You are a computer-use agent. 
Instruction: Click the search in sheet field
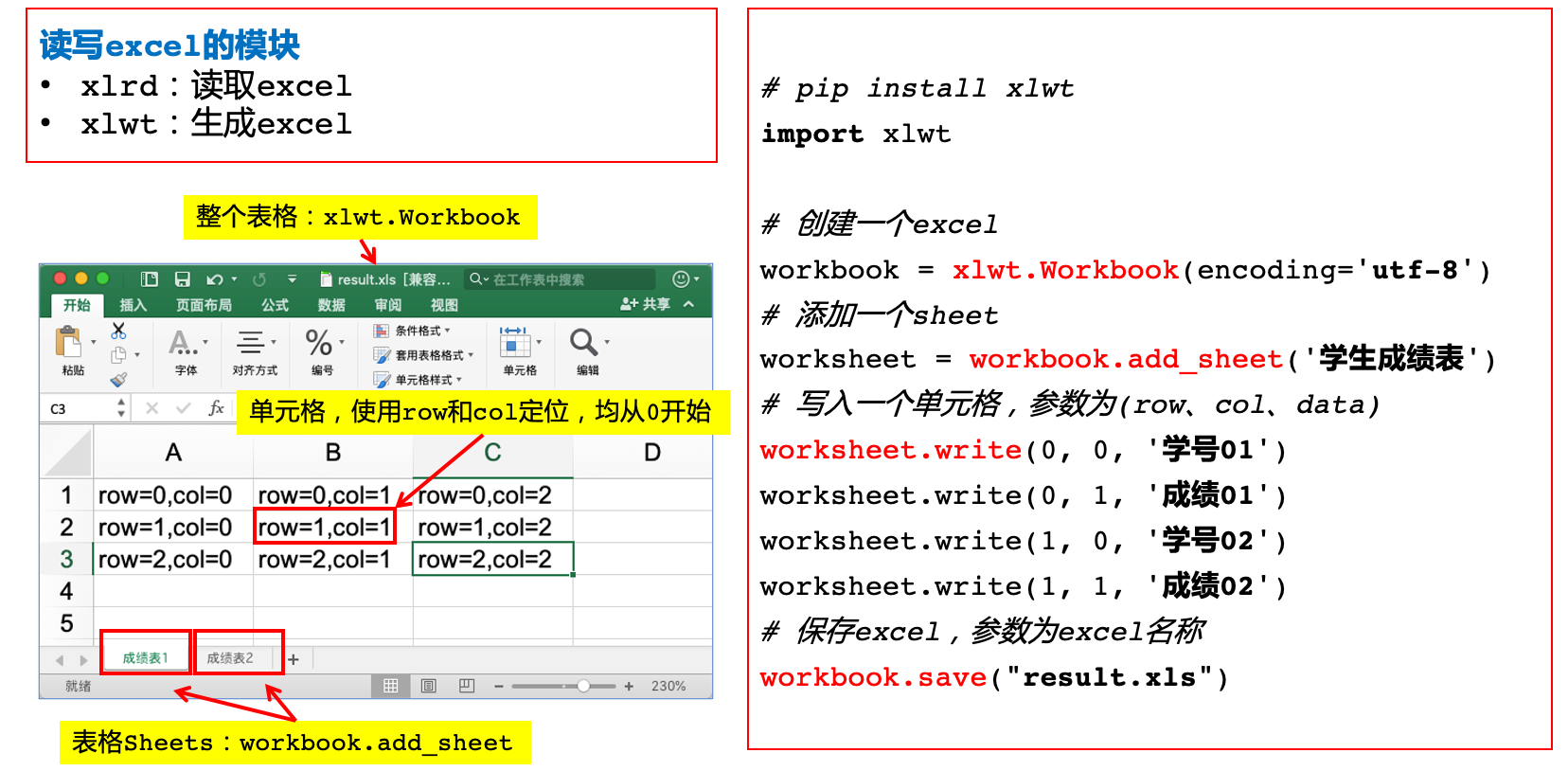click(x=560, y=279)
